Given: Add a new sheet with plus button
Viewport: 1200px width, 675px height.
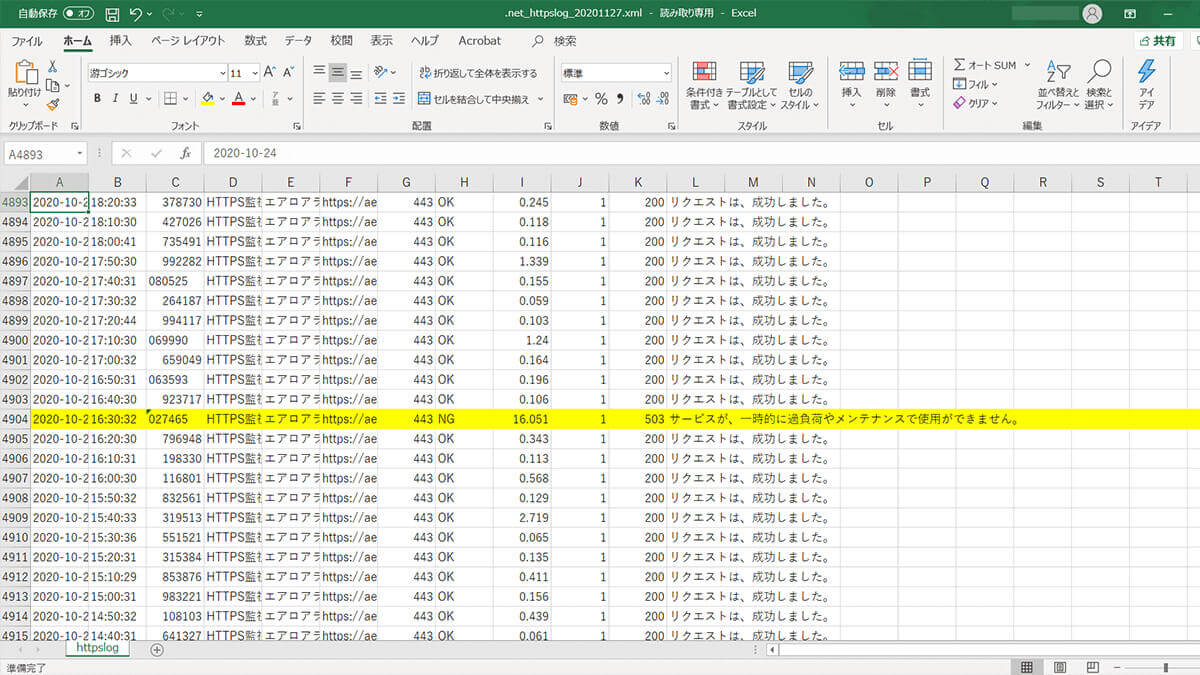Looking at the screenshot, I should 156,649.
